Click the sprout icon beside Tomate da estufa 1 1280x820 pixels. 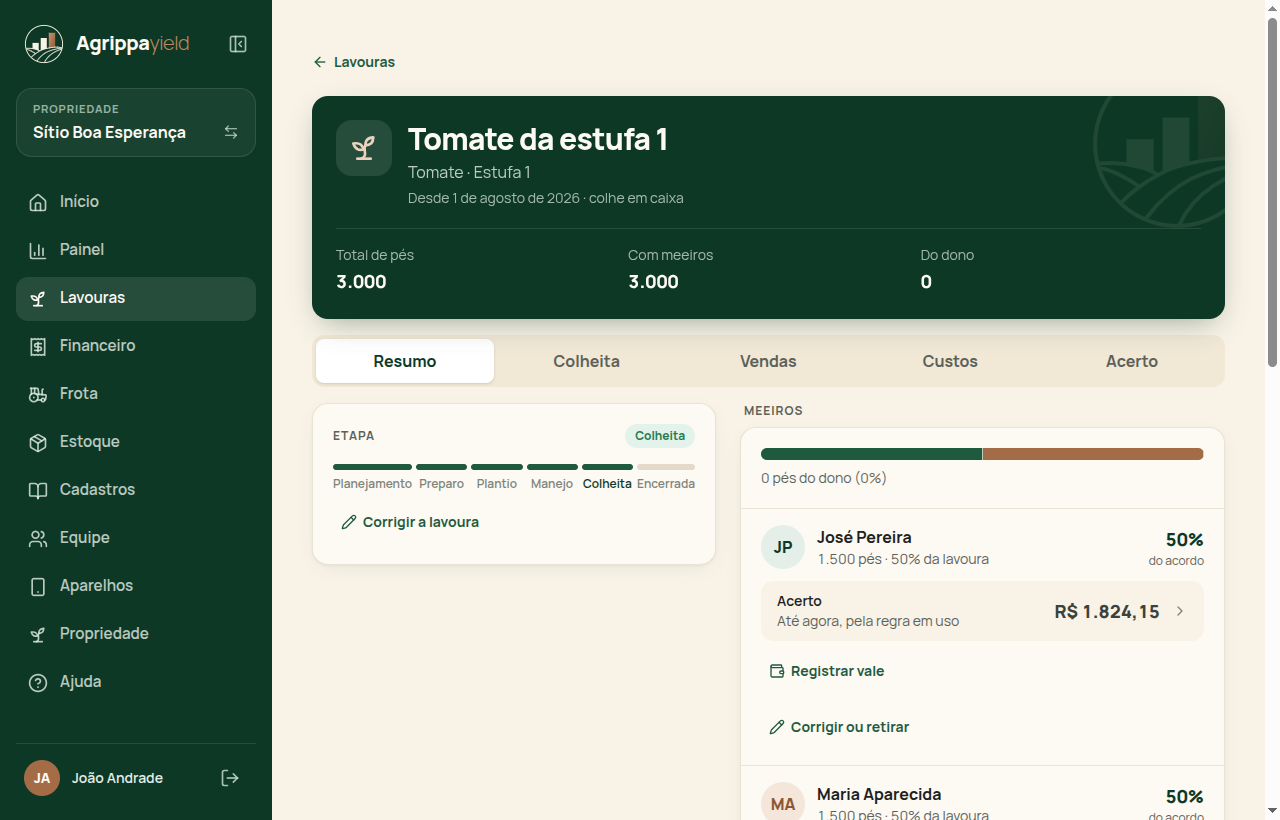pyautogui.click(x=364, y=148)
